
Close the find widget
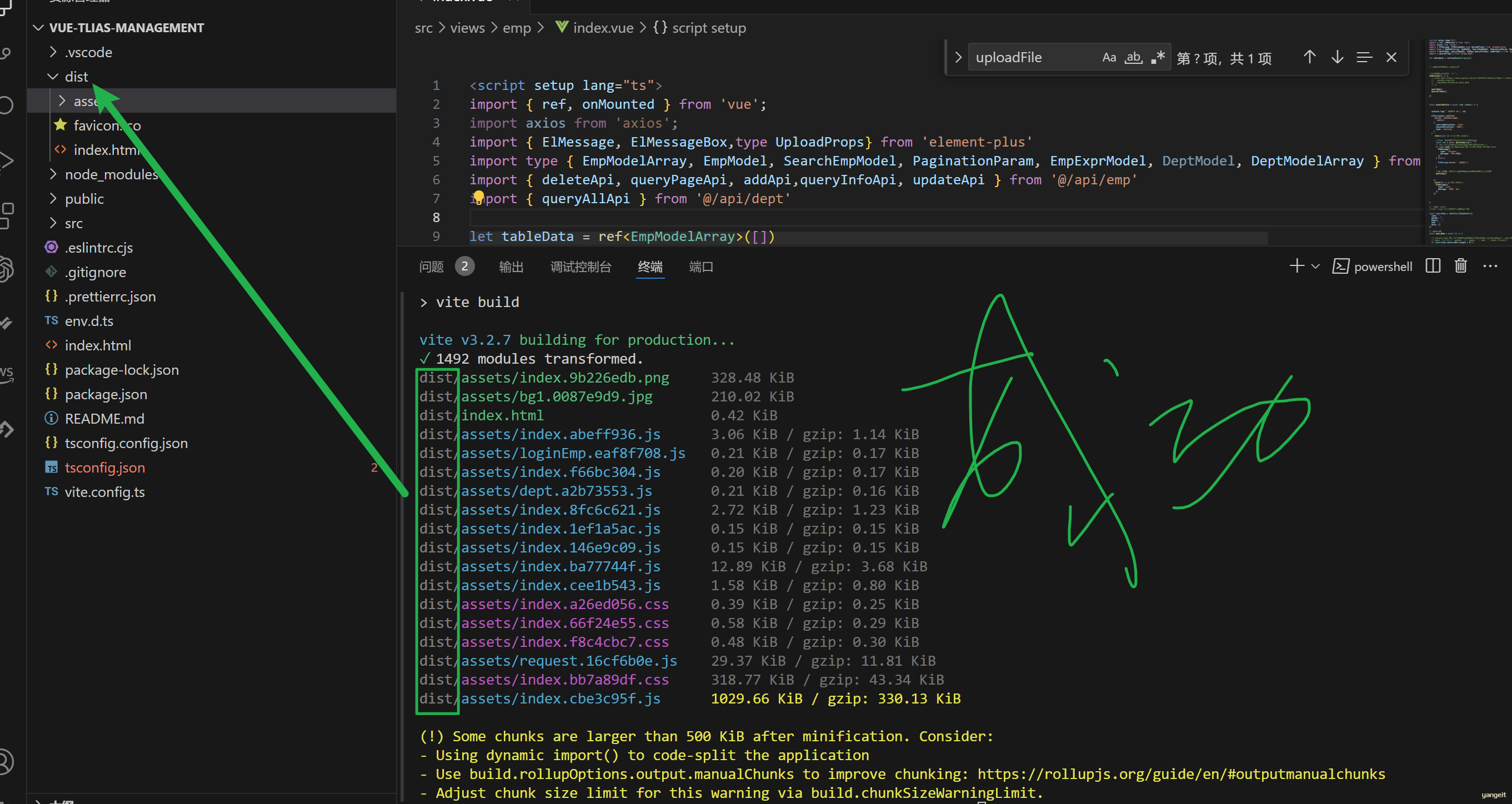coord(1391,58)
